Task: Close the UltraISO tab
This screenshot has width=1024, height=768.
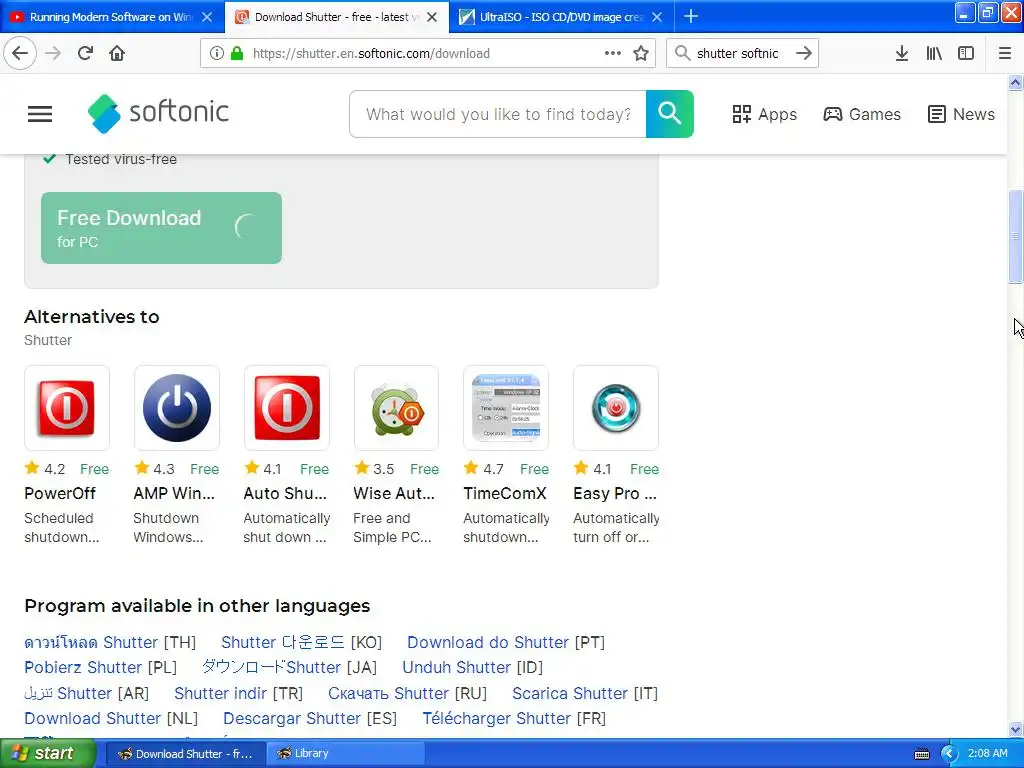Action: click(x=657, y=17)
